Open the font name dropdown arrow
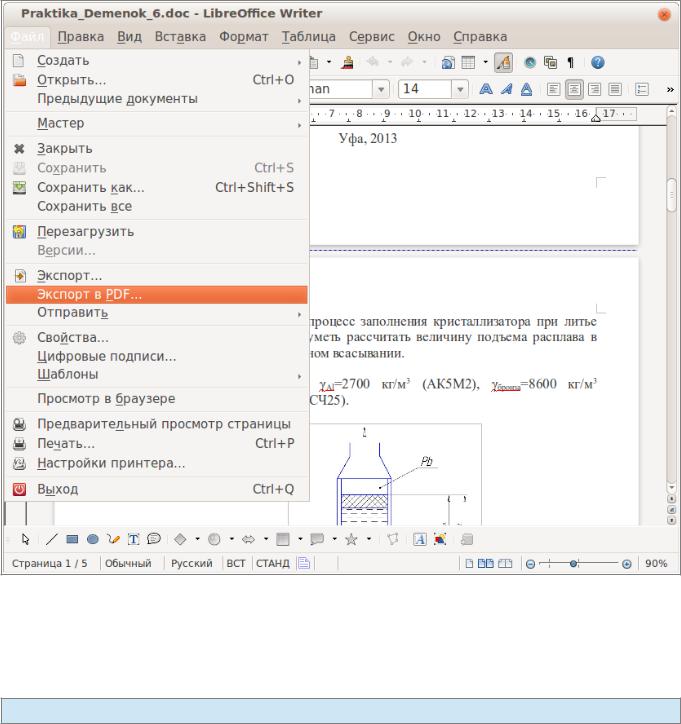 (381, 89)
